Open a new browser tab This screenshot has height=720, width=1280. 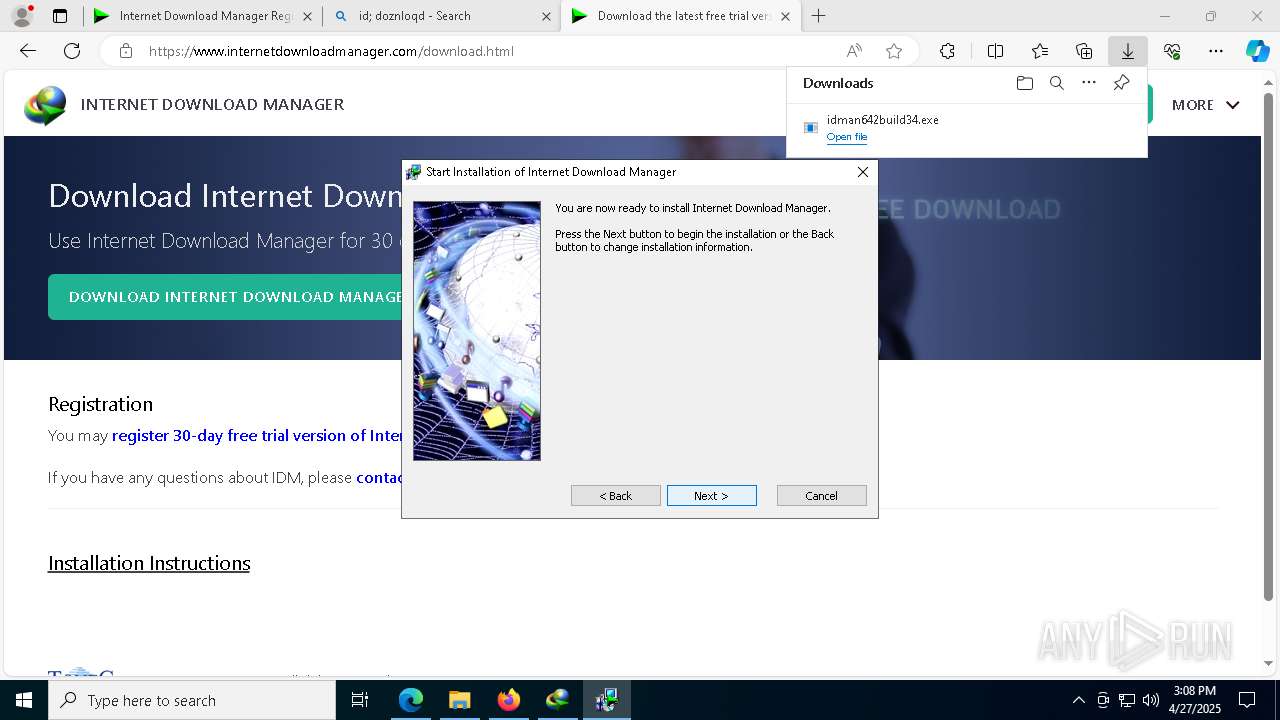pos(818,16)
